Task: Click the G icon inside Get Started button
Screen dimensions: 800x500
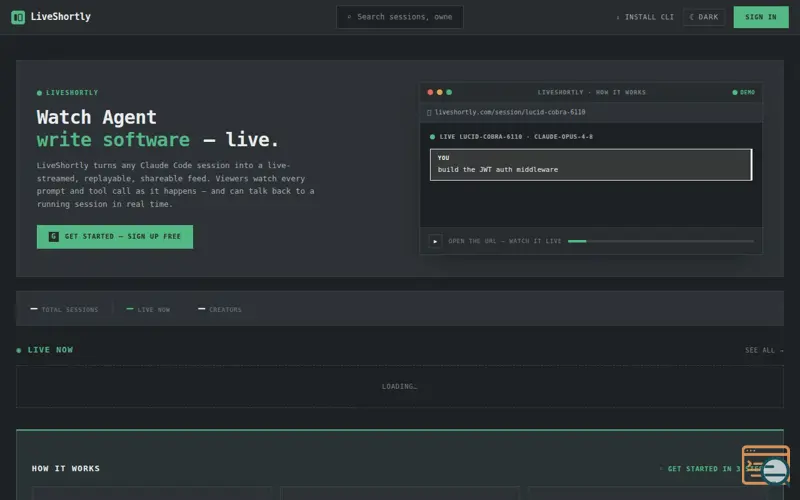Action: pos(54,237)
